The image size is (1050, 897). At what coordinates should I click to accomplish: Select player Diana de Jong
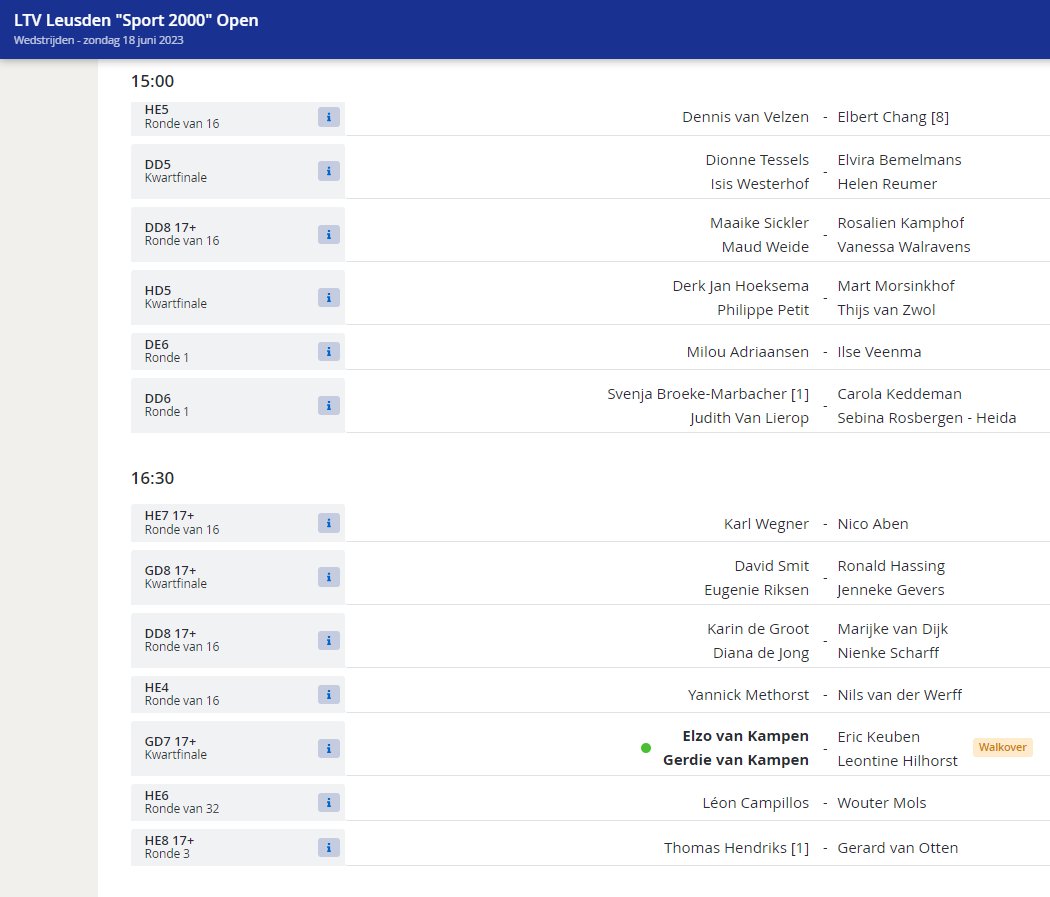(761, 653)
